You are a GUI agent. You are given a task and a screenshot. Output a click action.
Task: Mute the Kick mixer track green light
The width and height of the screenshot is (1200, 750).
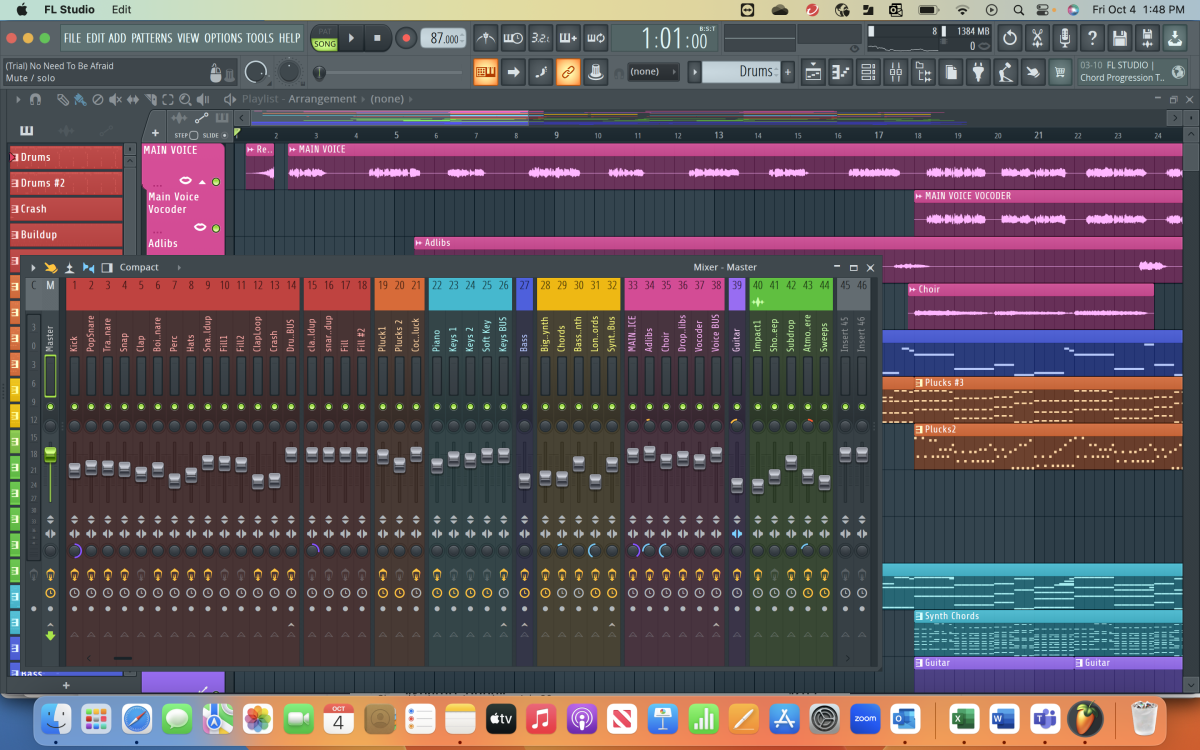coord(75,407)
